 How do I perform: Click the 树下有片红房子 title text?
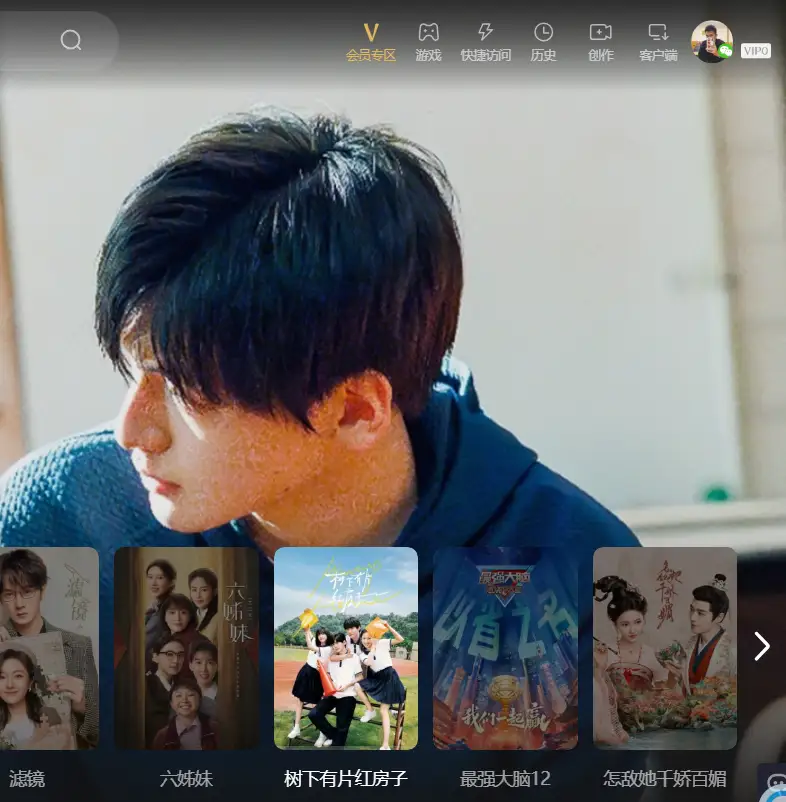click(x=346, y=779)
